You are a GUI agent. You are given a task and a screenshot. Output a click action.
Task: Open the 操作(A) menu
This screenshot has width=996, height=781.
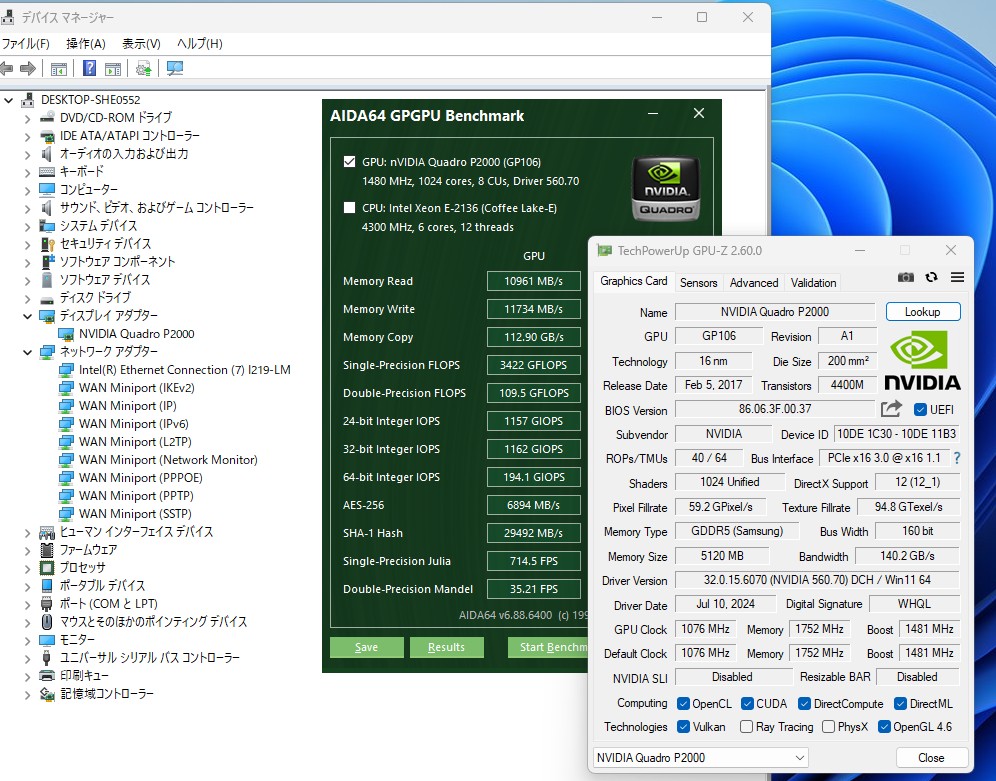[86, 44]
